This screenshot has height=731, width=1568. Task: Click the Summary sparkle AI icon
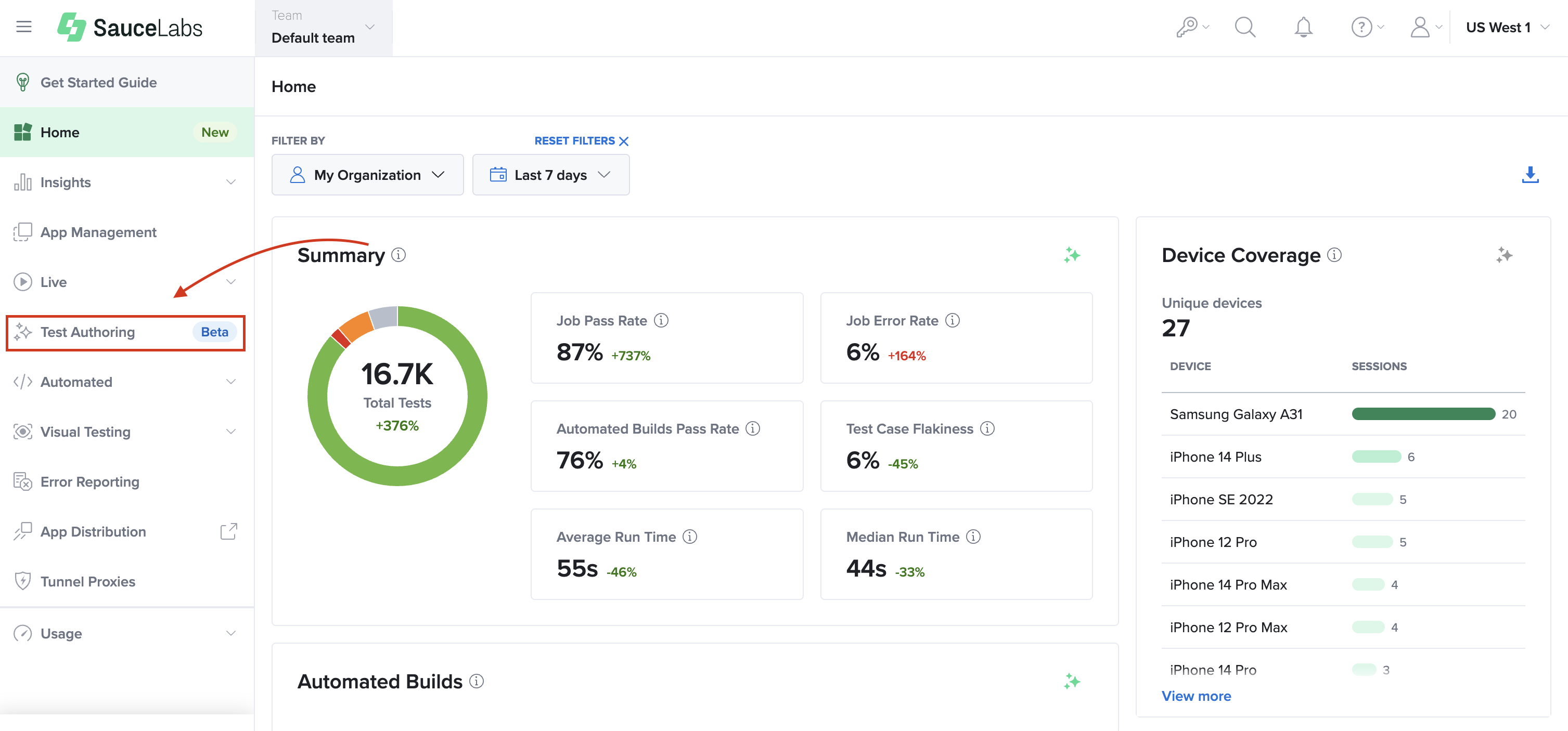coord(1072,255)
